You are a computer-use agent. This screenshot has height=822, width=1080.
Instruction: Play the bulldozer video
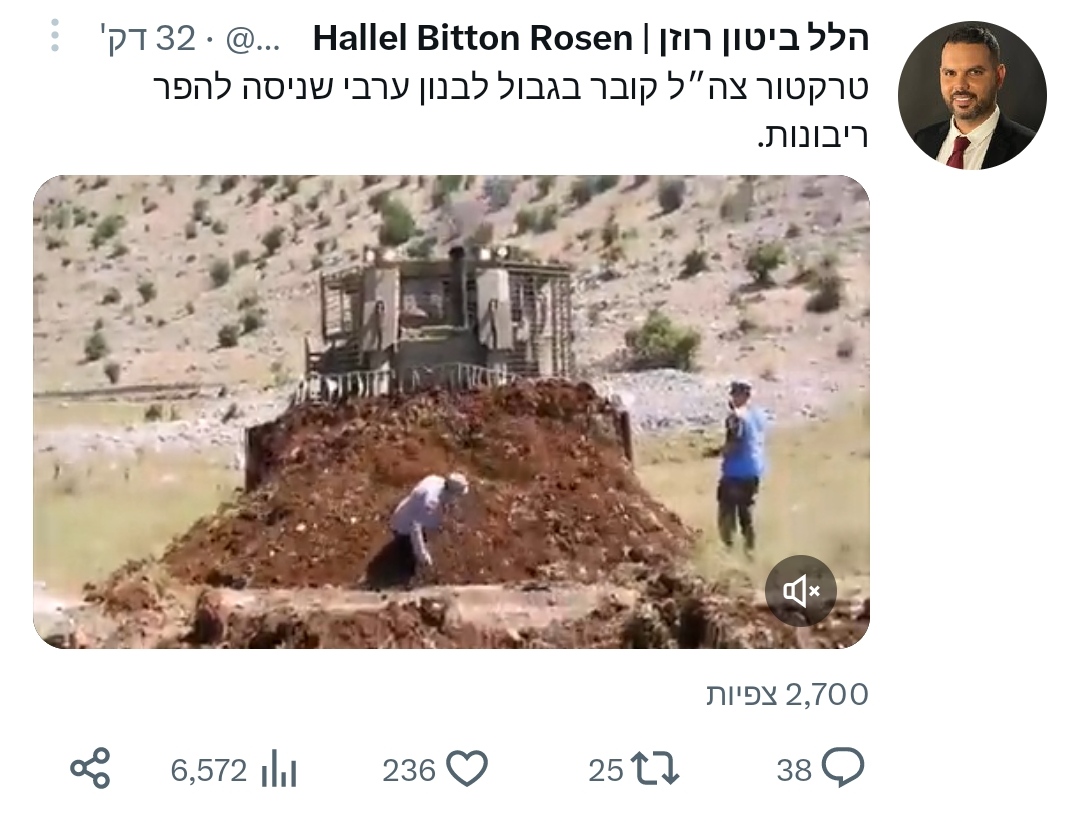pyautogui.click(x=451, y=411)
